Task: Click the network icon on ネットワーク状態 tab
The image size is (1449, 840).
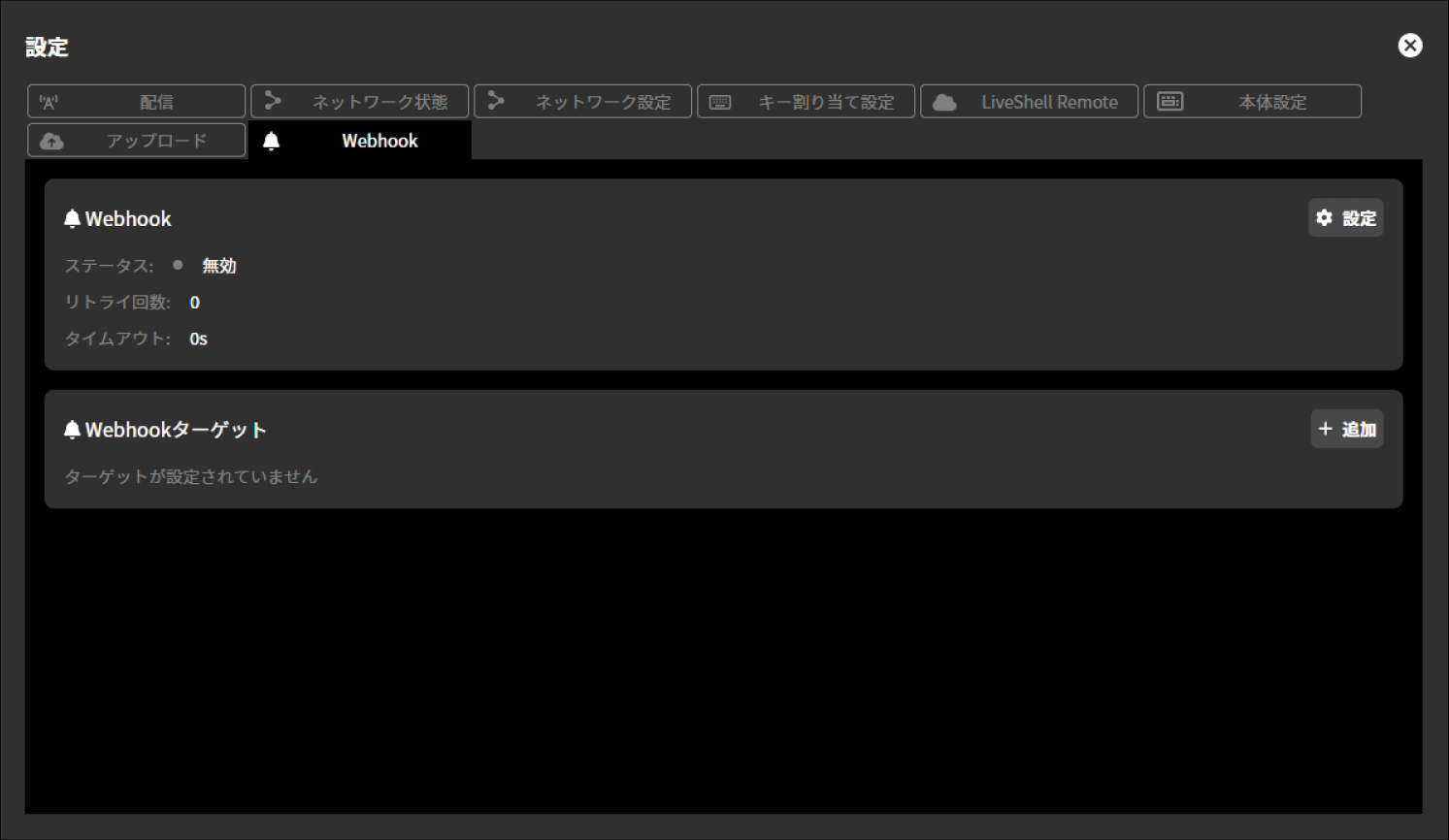Action: (x=274, y=101)
